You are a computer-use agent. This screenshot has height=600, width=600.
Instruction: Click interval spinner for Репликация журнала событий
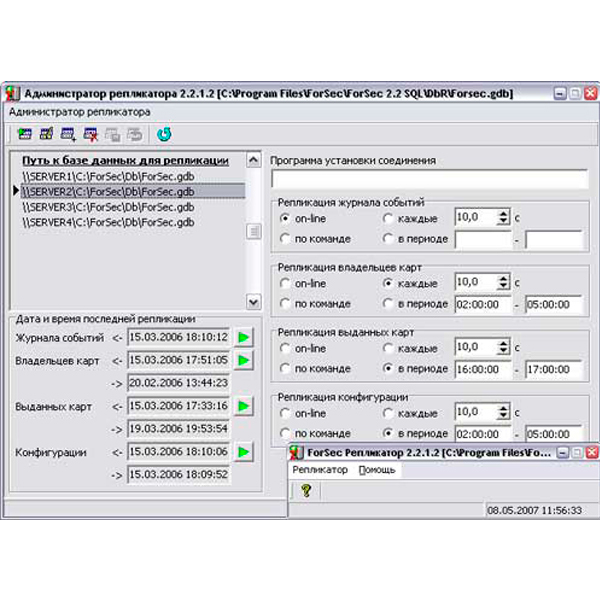(x=503, y=217)
